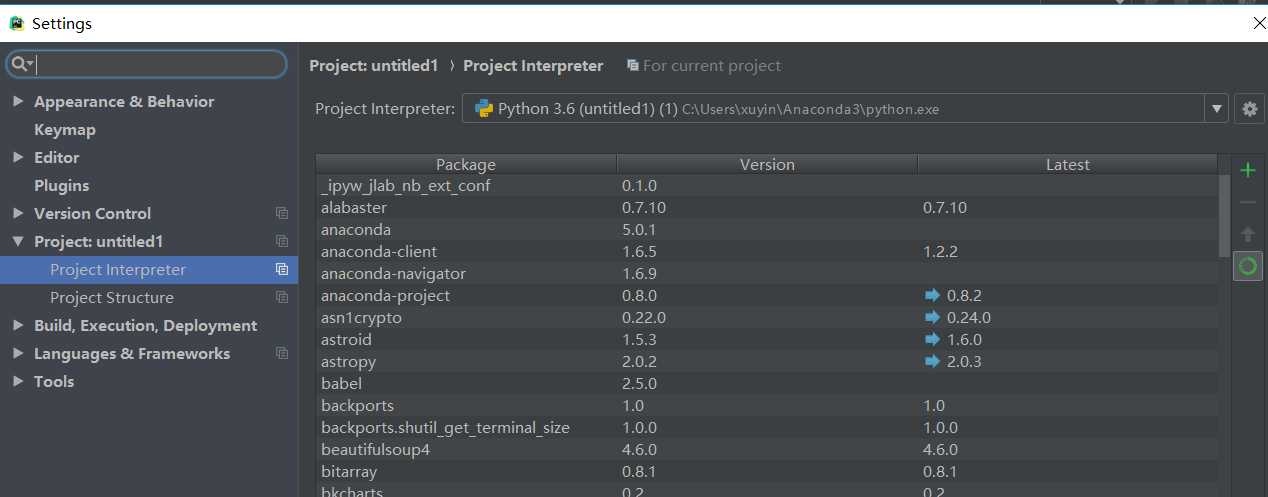The width and height of the screenshot is (1268, 497).
Task: Select the alabaster package row
Action: (767, 207)
